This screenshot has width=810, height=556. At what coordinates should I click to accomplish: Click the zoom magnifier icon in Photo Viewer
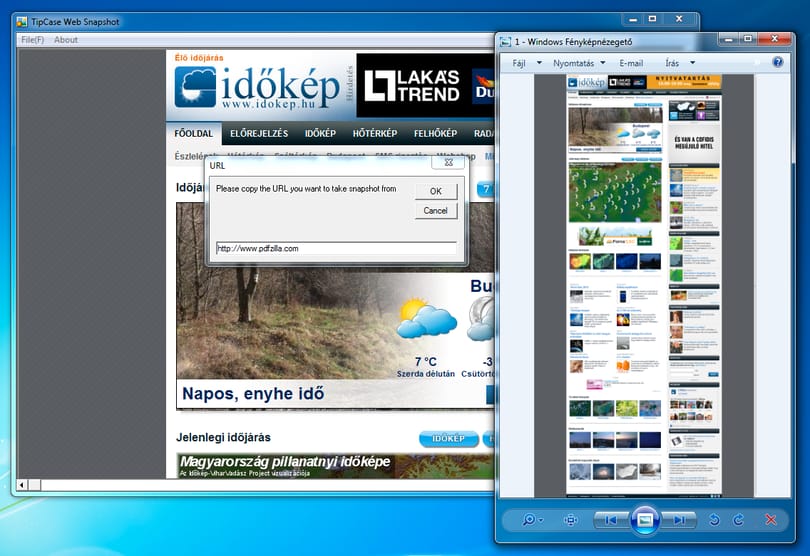click(x=529, y=519)
